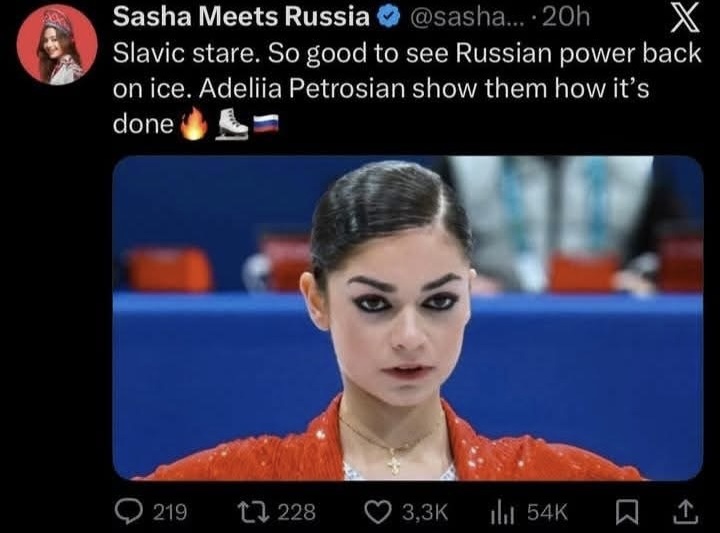Click the fire emoji in the post

(x=195, y=123)
